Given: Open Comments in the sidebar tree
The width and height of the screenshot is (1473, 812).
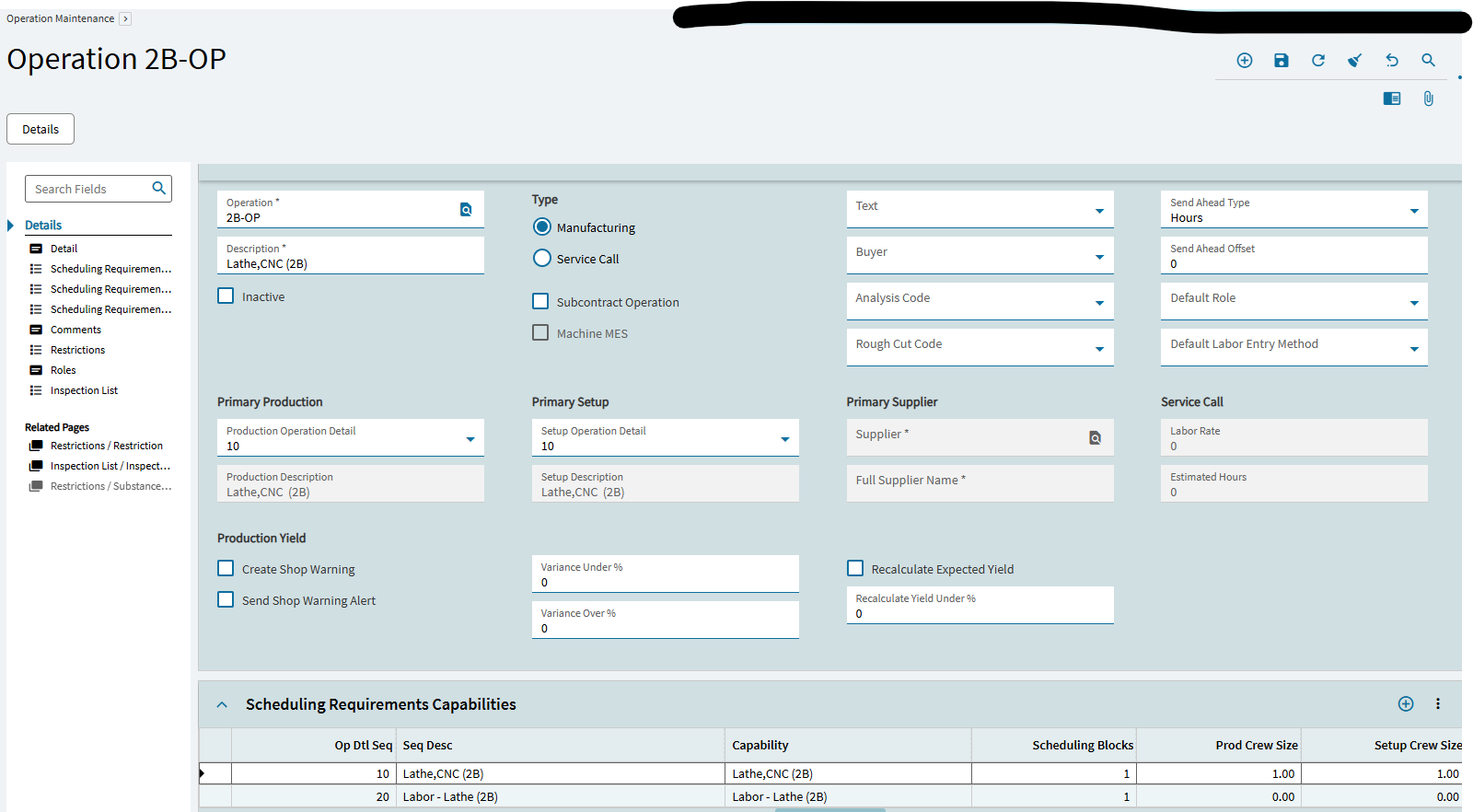Looking at the screenshot, I should coord(75,330).
